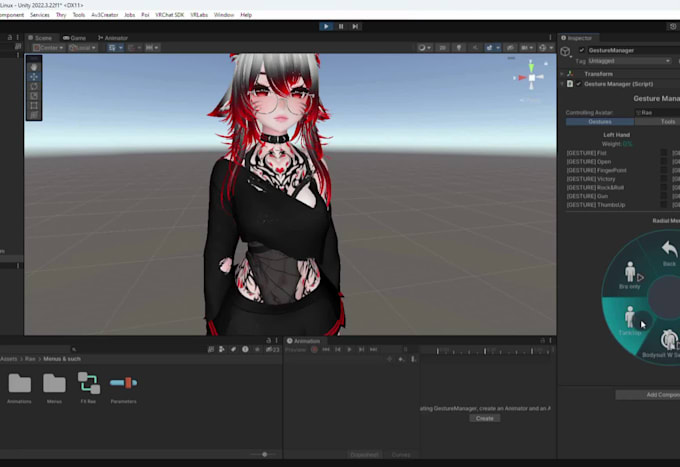Adjust the project icon size slider
Image resolution: width=680 pixels, height=467 pixels.
(x=265, y=454)
